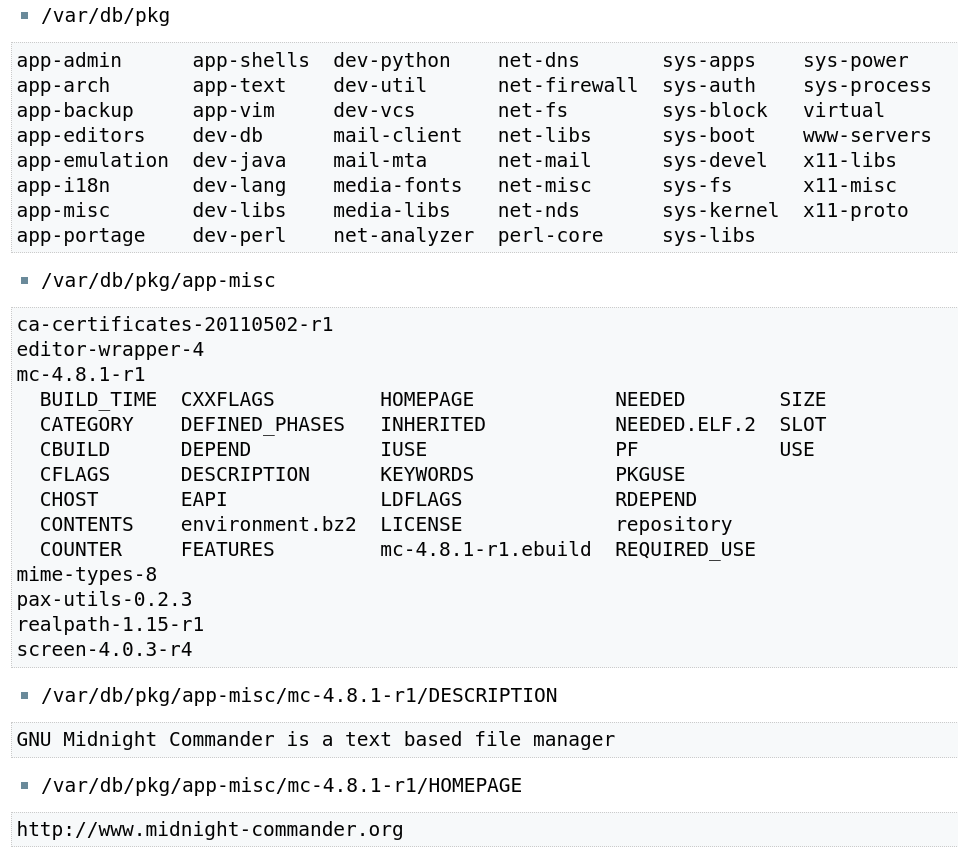
Task: Open the app-misc category directory
Action: pyautogui.click(x=63, y=211)
